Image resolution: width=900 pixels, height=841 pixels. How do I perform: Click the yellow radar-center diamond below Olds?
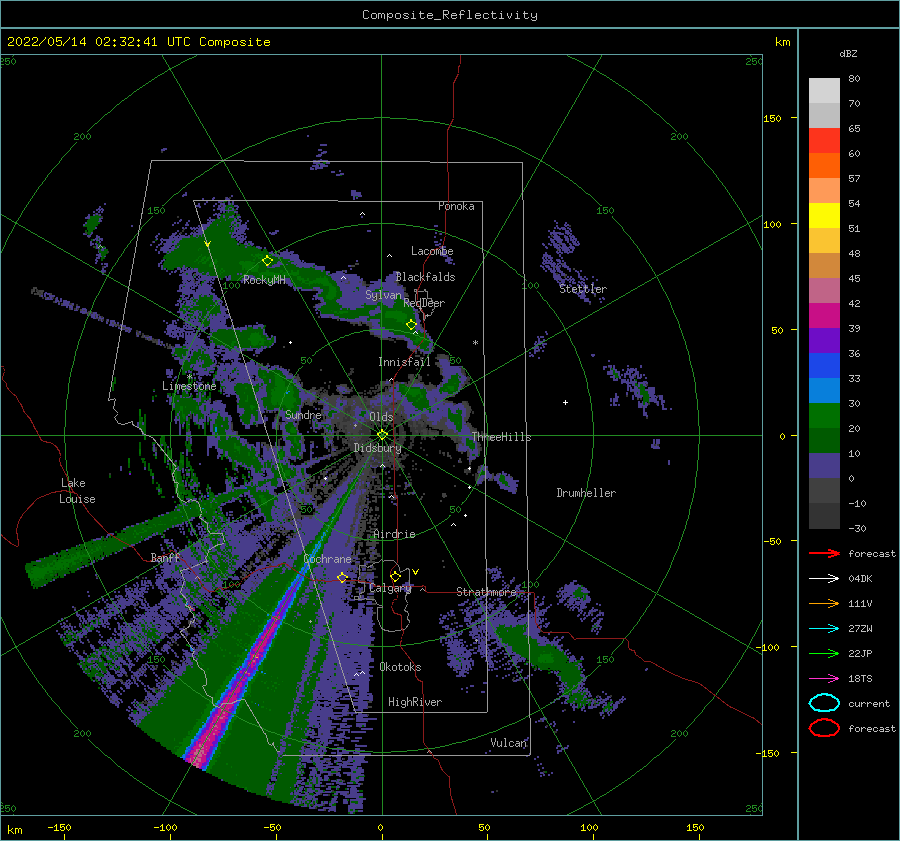[382, 435]
